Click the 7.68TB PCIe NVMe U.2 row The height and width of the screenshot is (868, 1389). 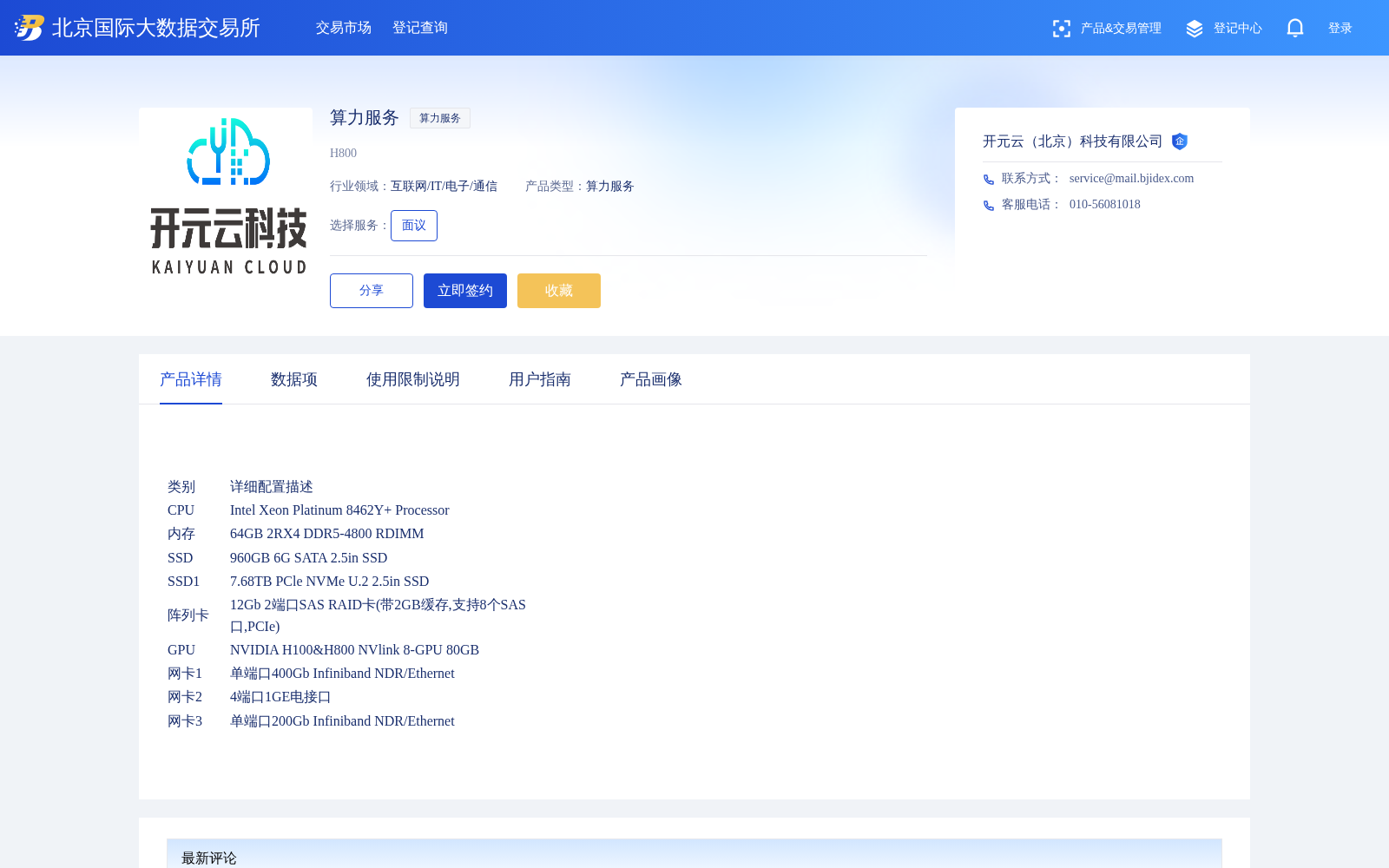click(x=330, y=582)
